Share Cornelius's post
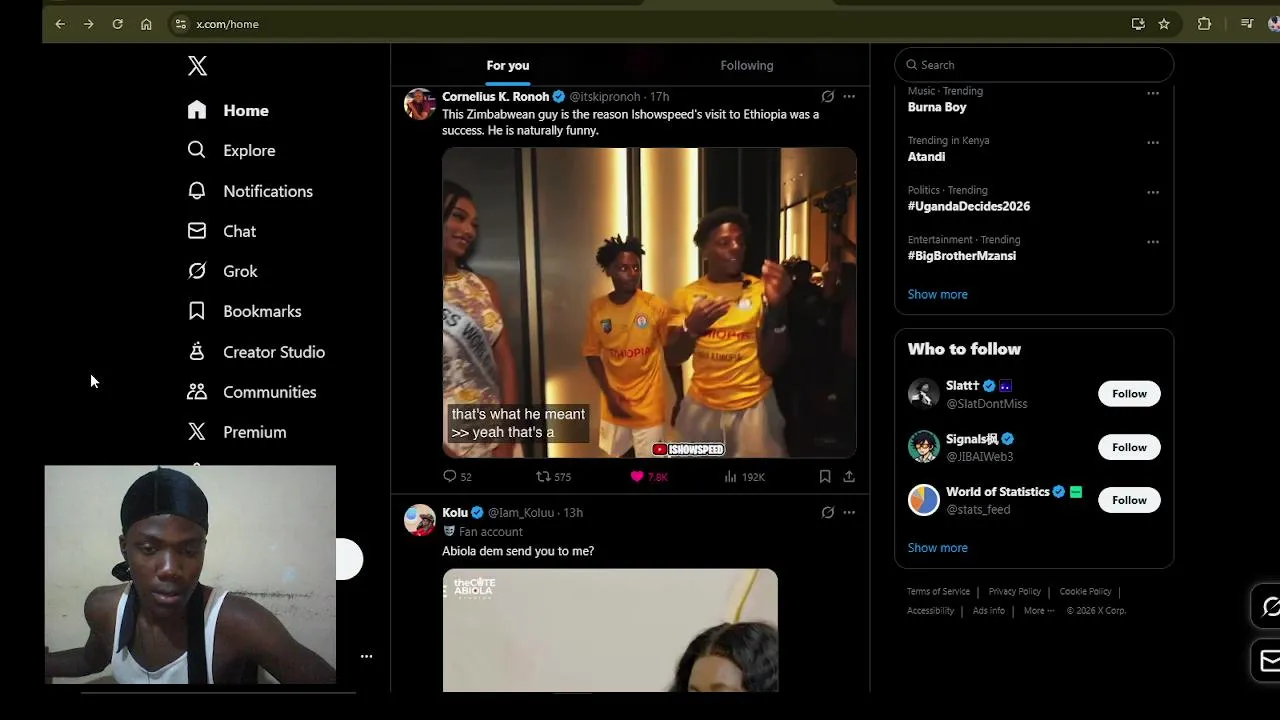 pos(849,477)
